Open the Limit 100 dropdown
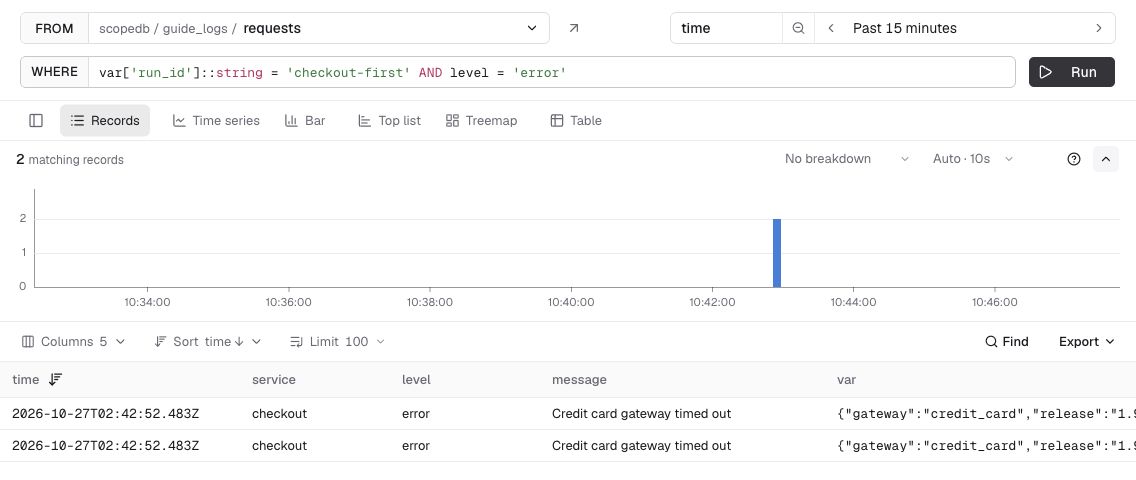 coord(337,342)
